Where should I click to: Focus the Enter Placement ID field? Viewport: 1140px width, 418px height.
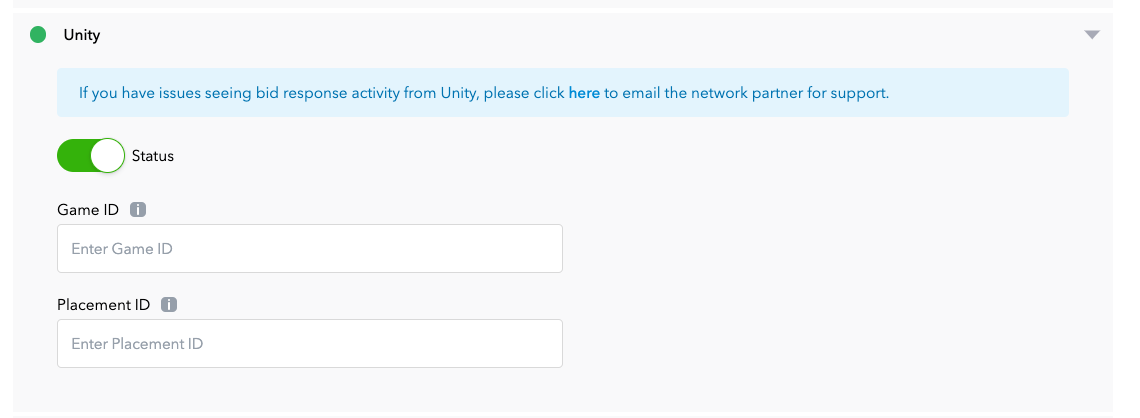(310, 344)
